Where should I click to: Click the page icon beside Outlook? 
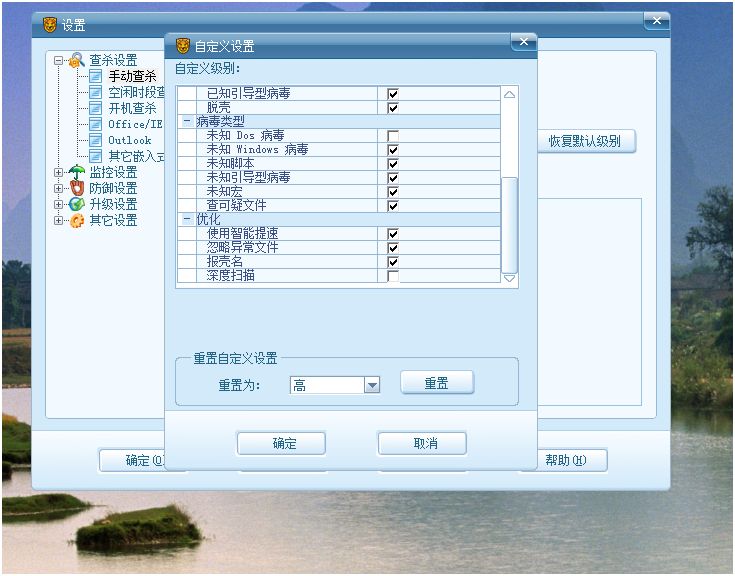coord(95,140)
